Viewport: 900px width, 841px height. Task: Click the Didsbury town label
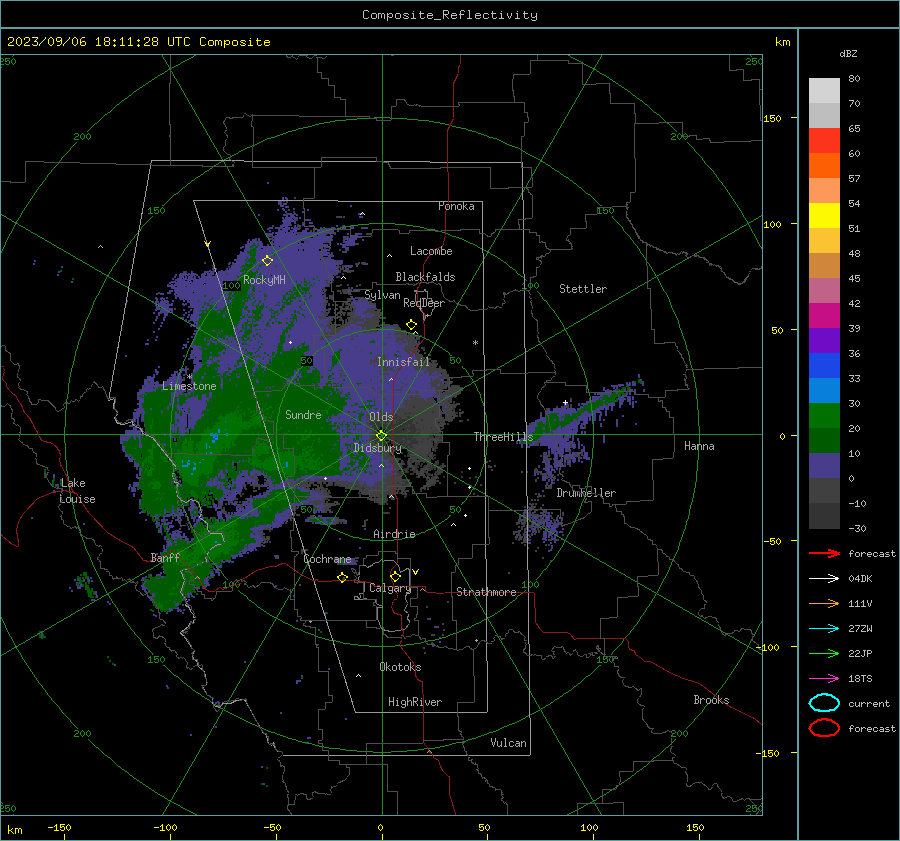(x=377, y=448)
